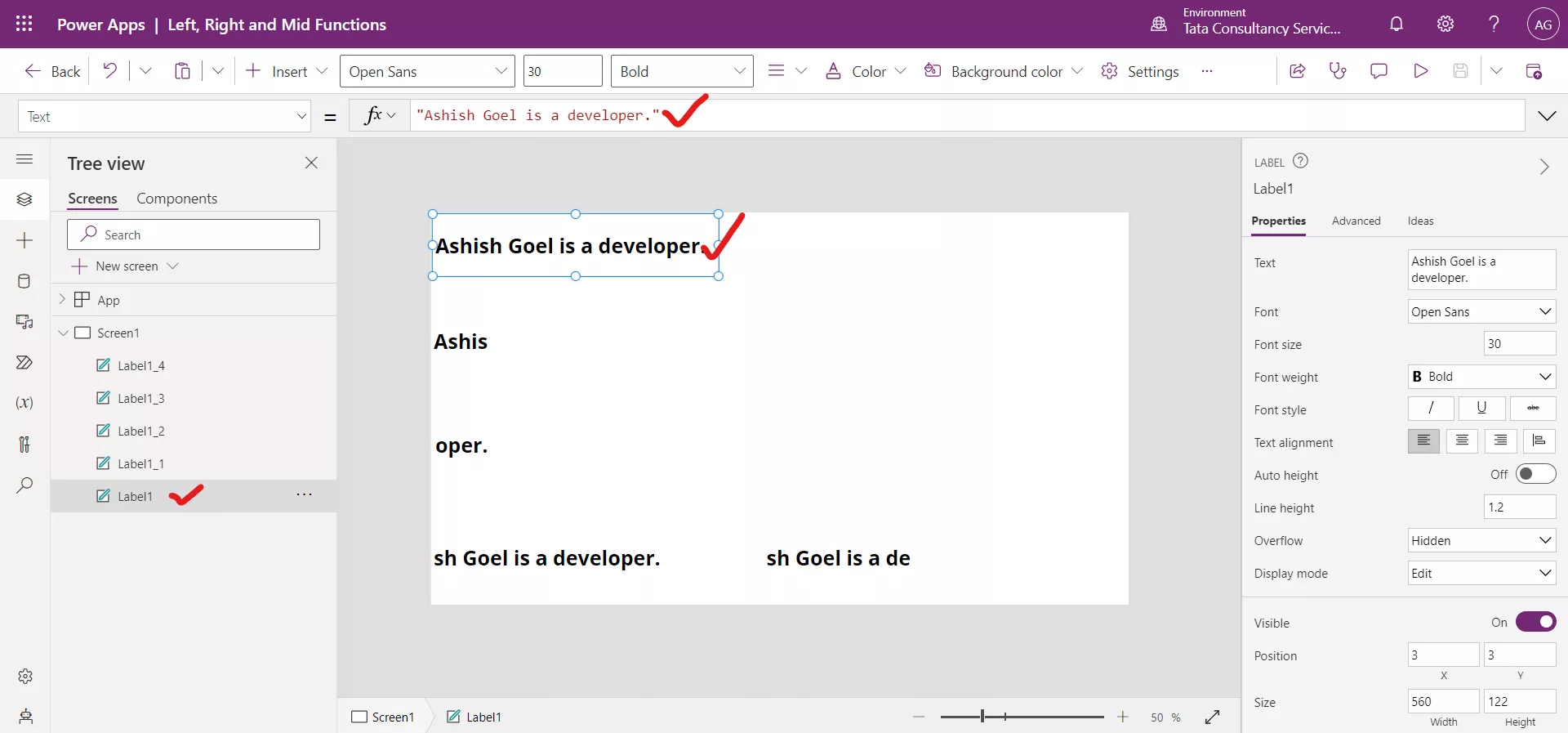
Task: Open the settings gear in header
Action: coord(1445,24)
